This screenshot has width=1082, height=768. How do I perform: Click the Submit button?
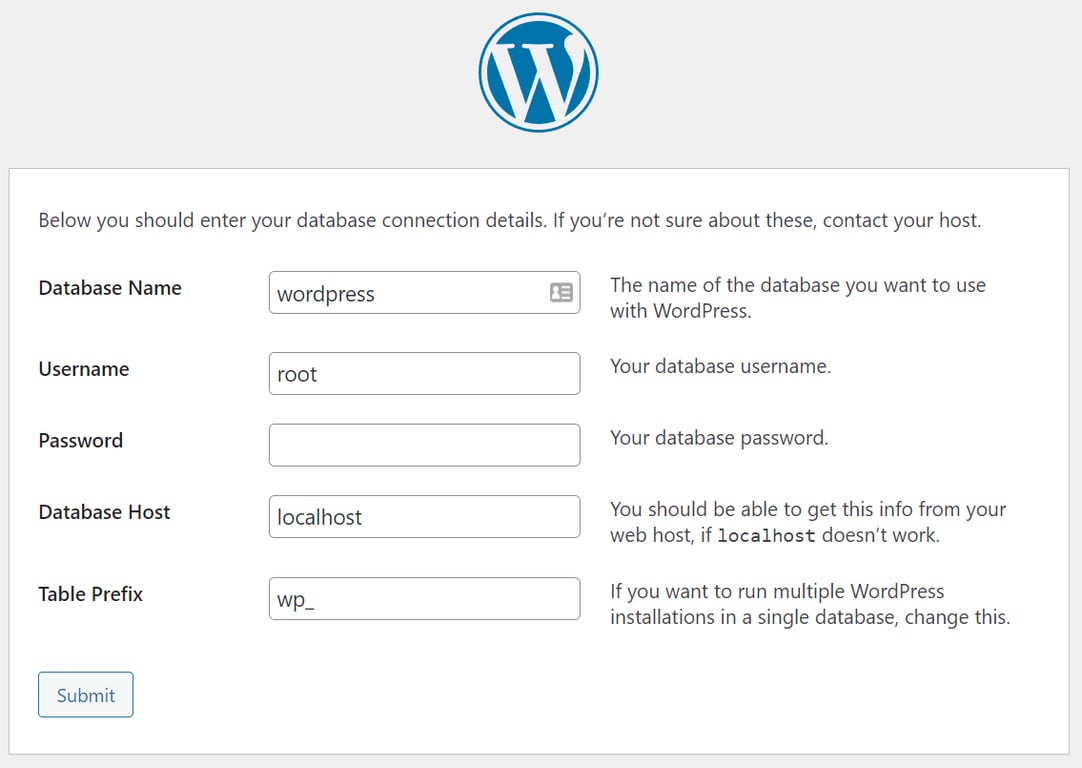(85, 694)
